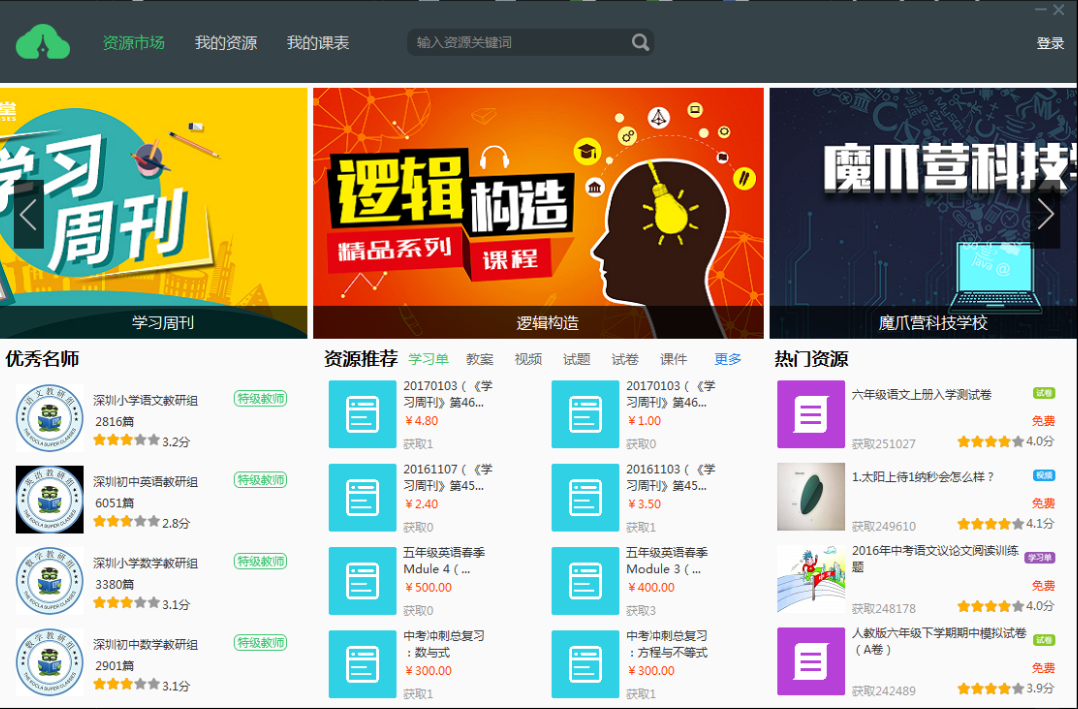The height and width of the screenshot is (709, 1078).
Task: Open 深圳小学语文教研组 teacher avatar
Action: pos(49,418)
